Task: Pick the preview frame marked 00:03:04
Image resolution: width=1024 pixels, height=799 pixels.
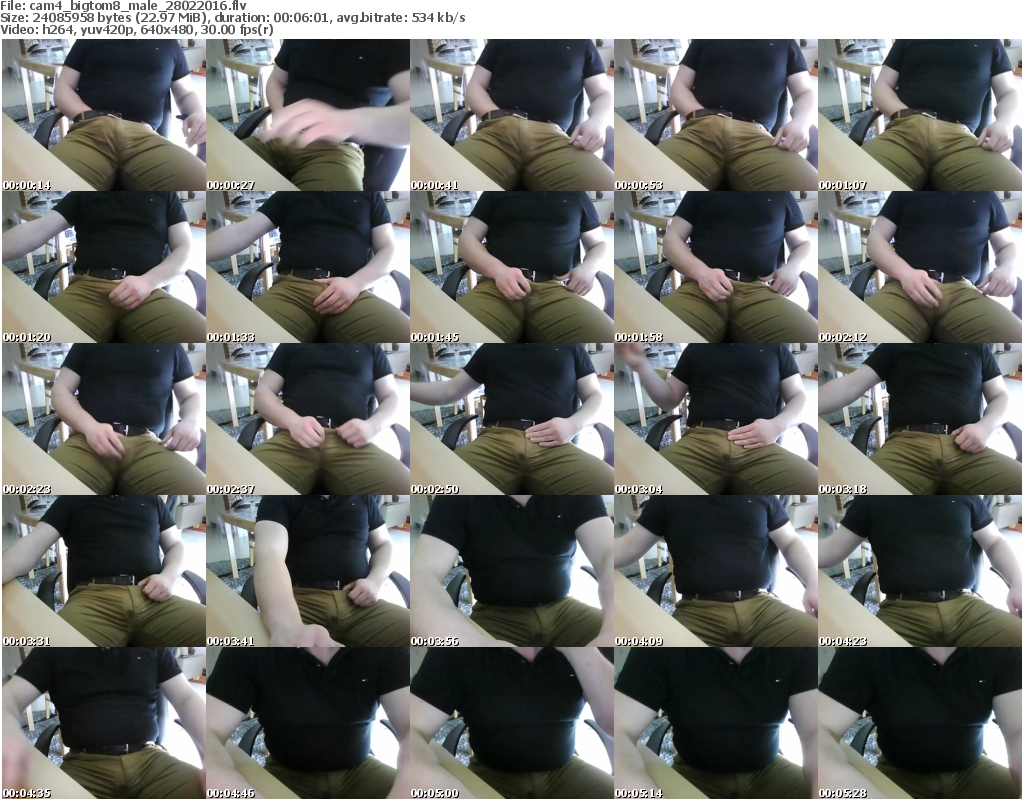Action: 716,419
